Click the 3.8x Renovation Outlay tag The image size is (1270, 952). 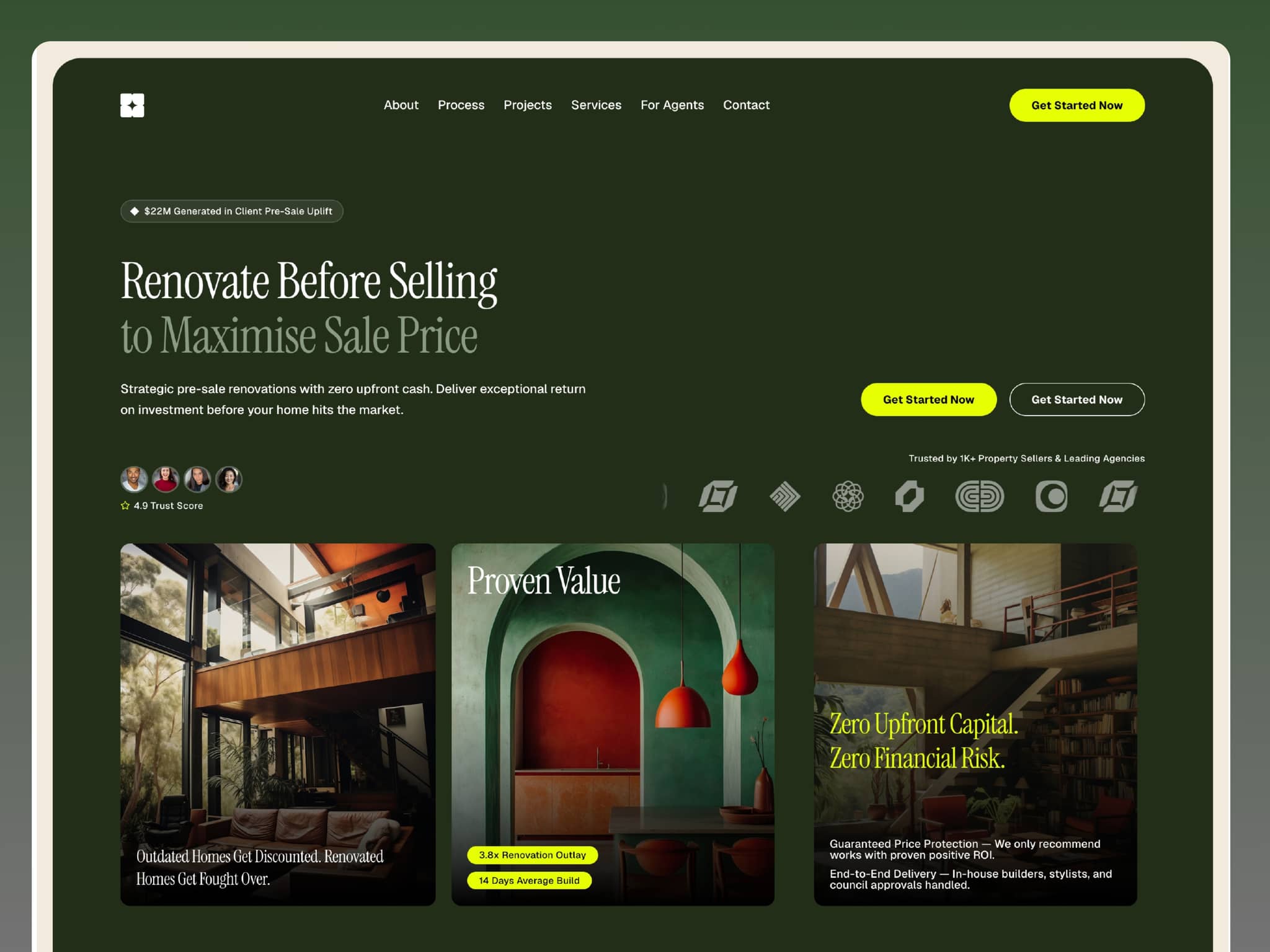[532, 855]
